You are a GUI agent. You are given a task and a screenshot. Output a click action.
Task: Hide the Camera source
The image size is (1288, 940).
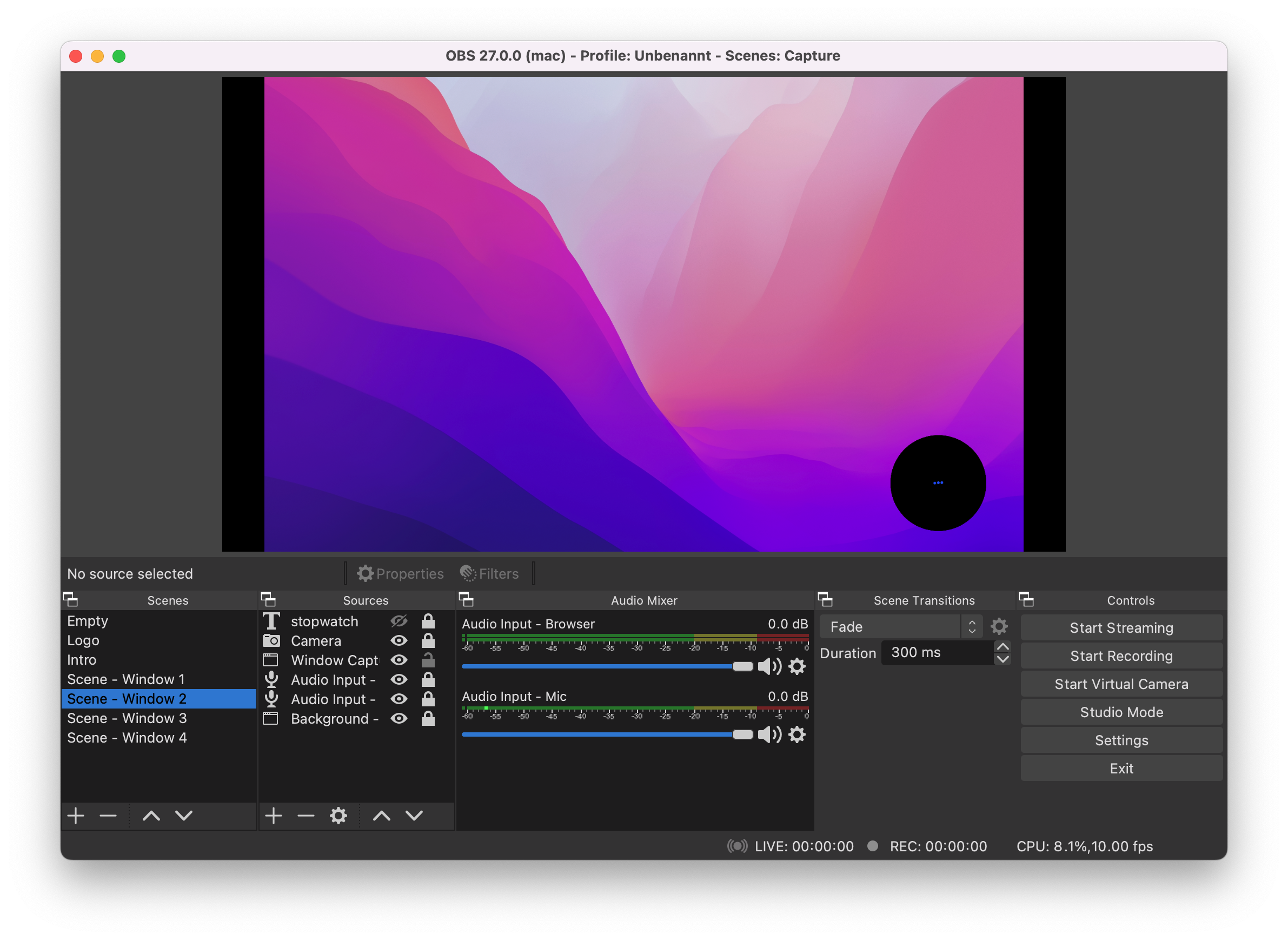pyautogui.click(x=399, y=640)
